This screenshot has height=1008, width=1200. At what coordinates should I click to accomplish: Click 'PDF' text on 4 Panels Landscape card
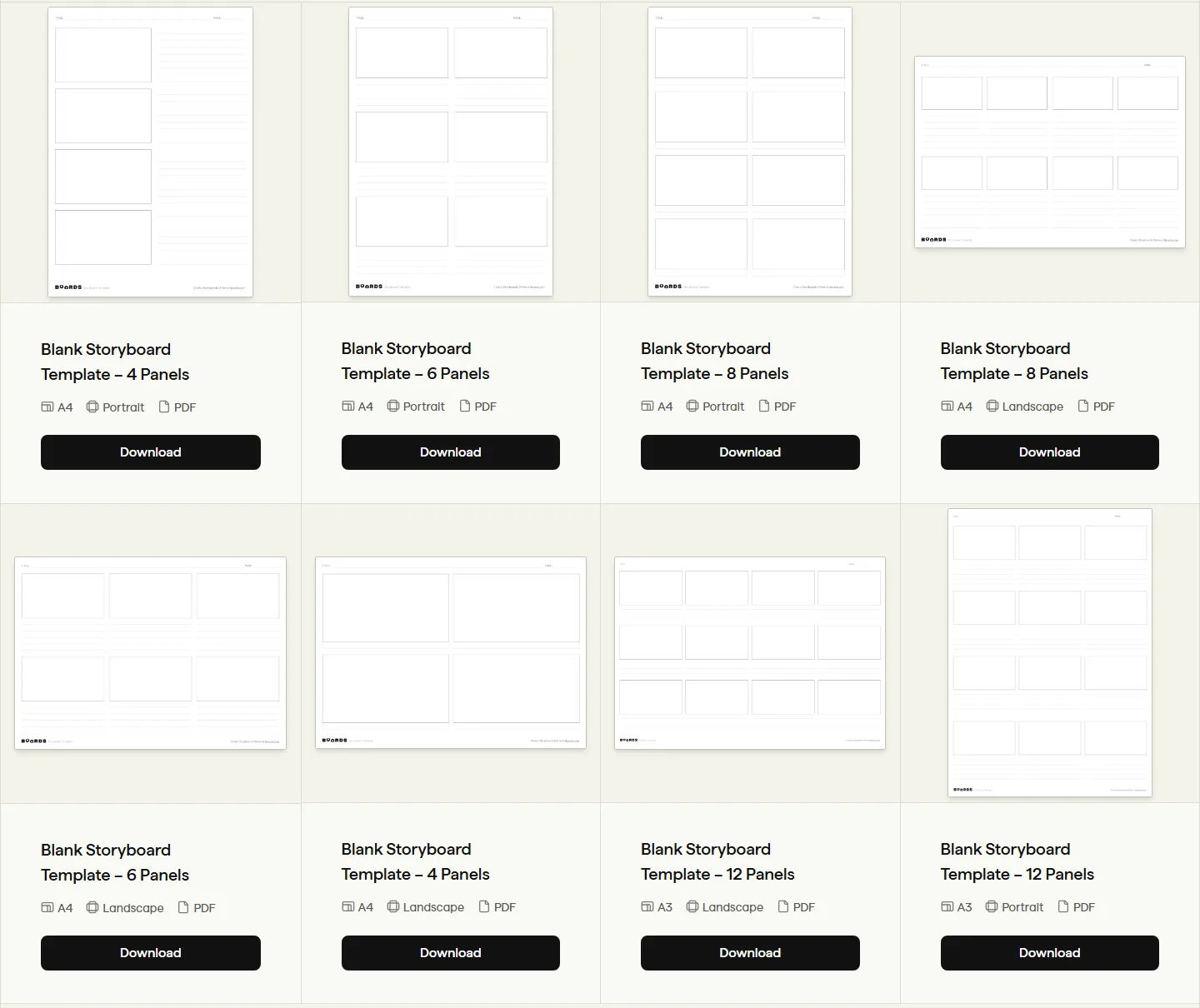pyautogui.click(x=505, y=907)
